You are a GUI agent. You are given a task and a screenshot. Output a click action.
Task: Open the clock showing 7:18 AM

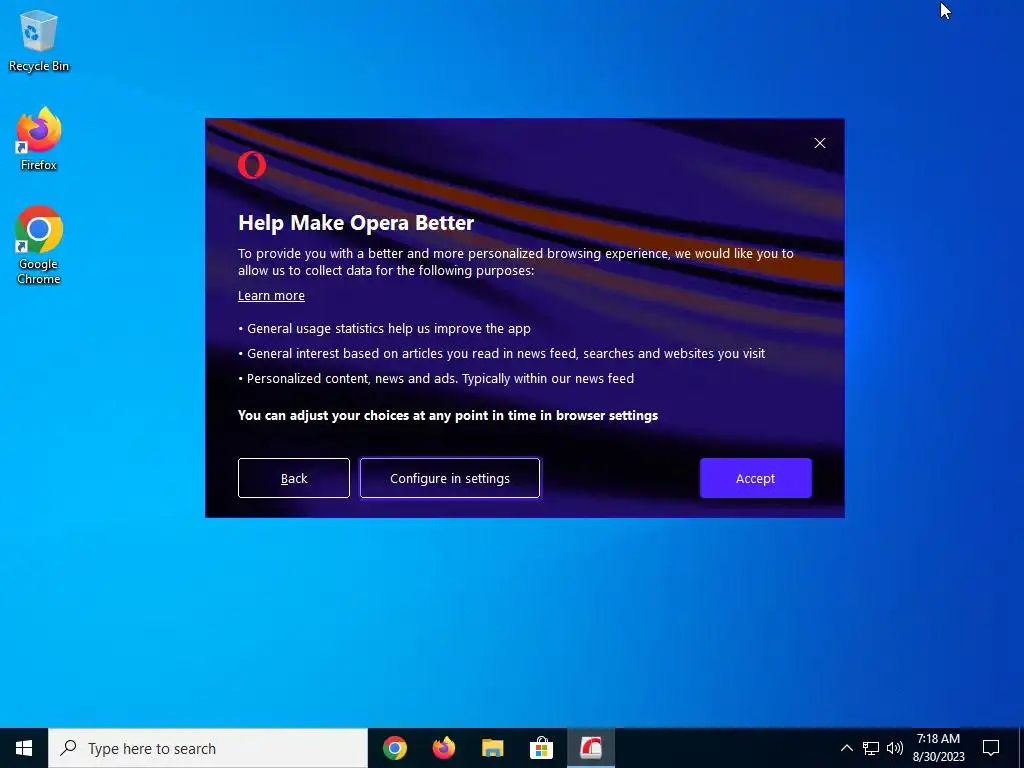click(938, 748)
